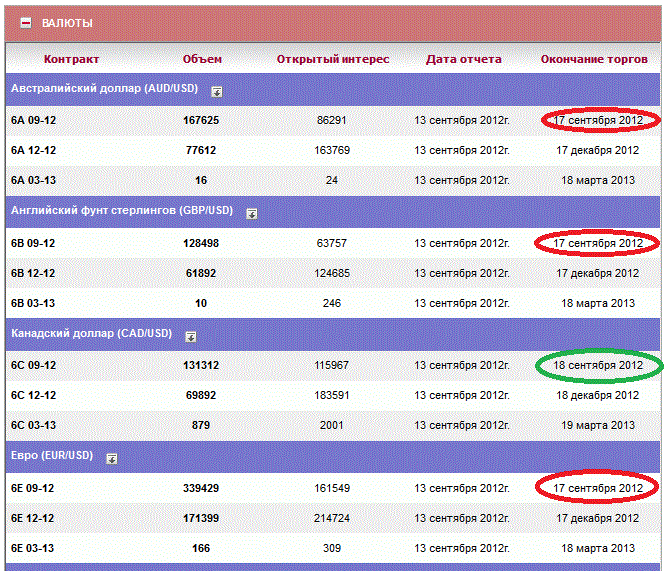Click open interest value 246
The width and height of the screenshot is (667, 571).
tap(332, 303)
